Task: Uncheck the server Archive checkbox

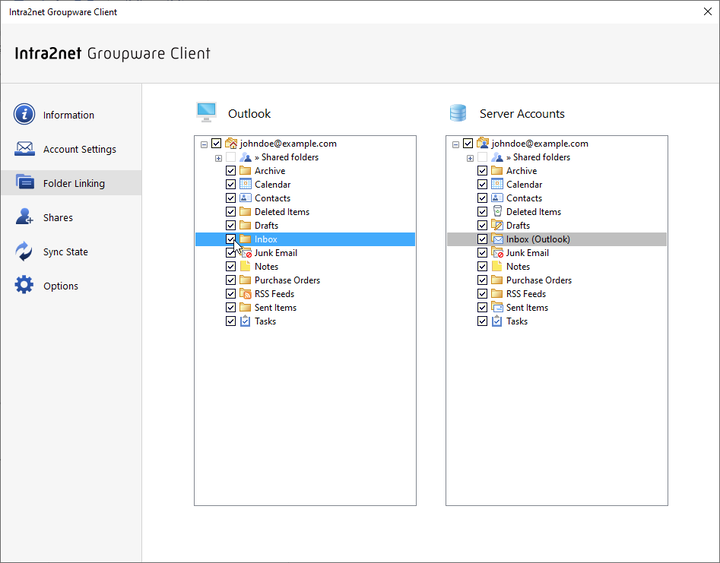Action: [482, 171]
